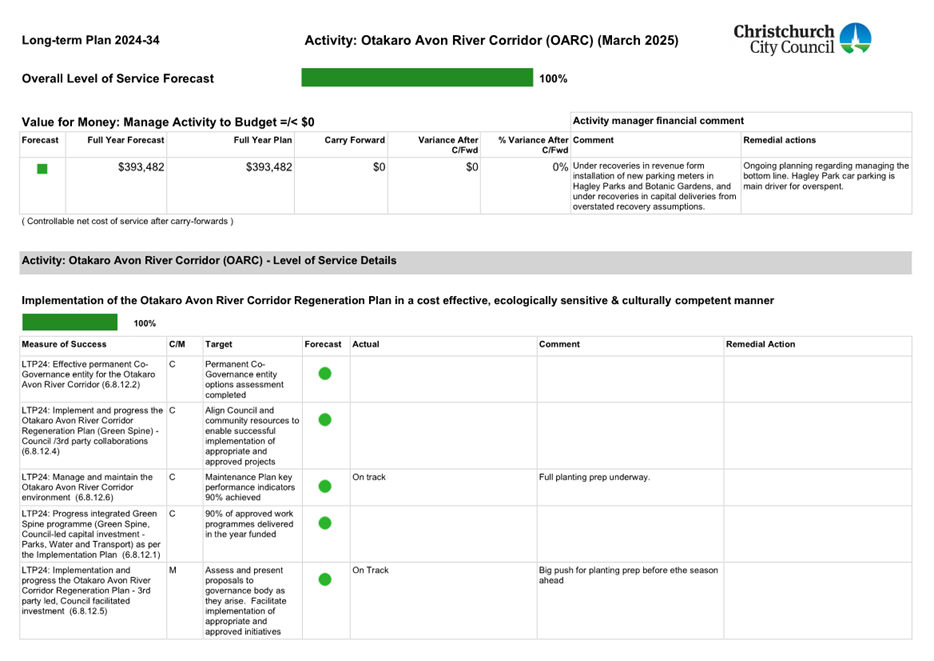Viewport: 934px width, 661px height.
Task: Click green forecast dot for Manage and maintain row
Action: click(325, 487)
